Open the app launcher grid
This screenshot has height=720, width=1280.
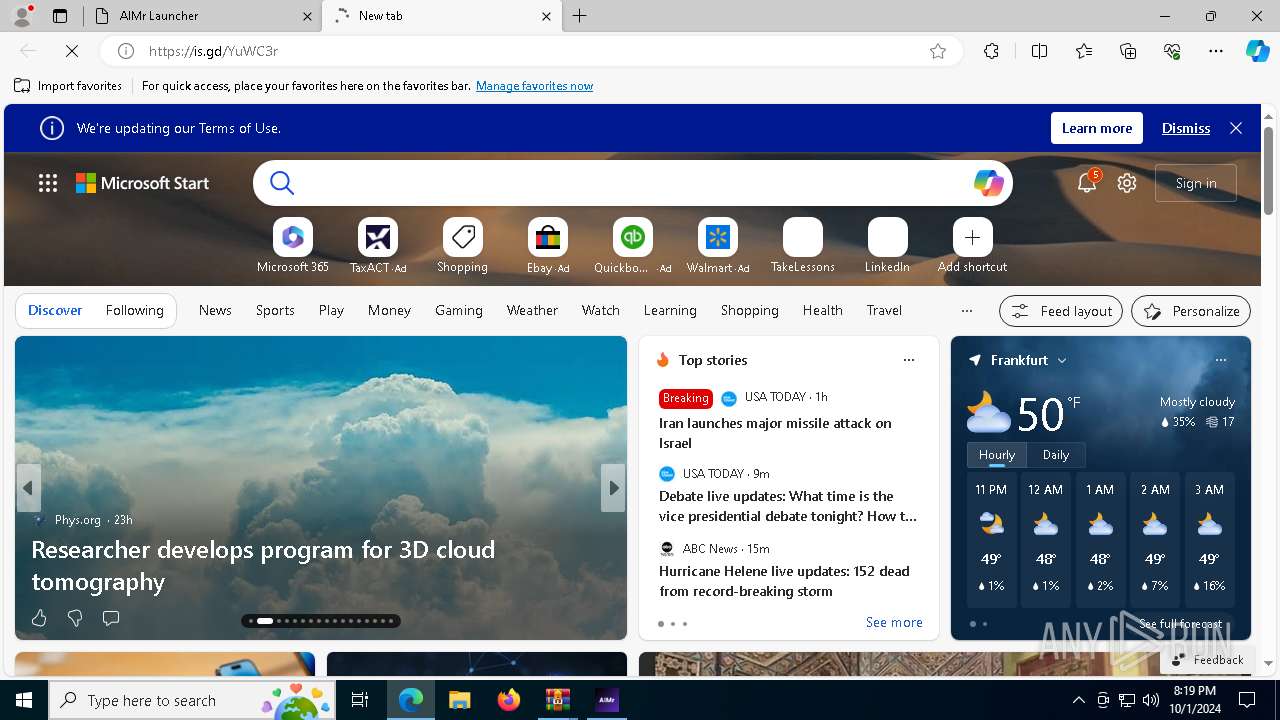[48, 183]
